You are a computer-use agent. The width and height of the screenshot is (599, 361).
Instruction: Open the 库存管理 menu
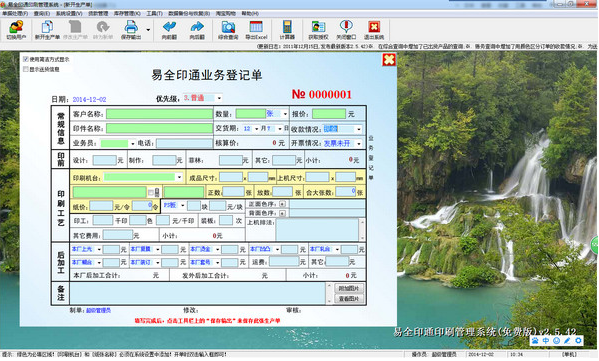[x=127, y=13]
